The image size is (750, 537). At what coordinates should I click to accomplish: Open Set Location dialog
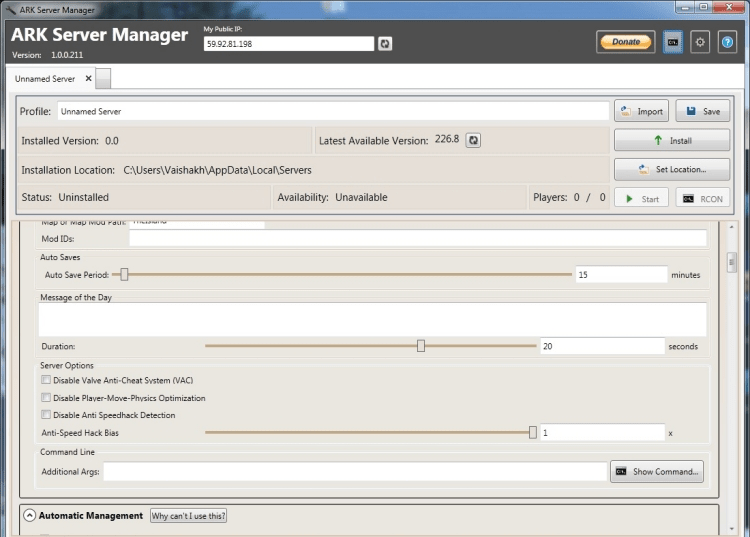(x=672, y=169)
